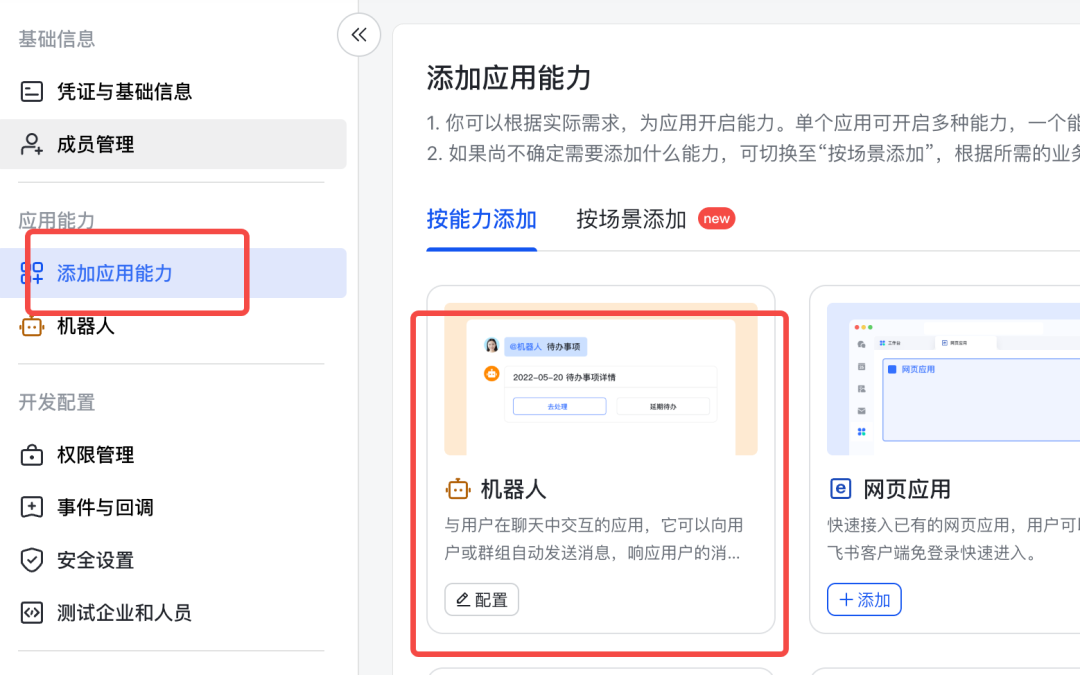
Task: Collapse the sidebar with the double-chevron button
Action: click(359, 34)
